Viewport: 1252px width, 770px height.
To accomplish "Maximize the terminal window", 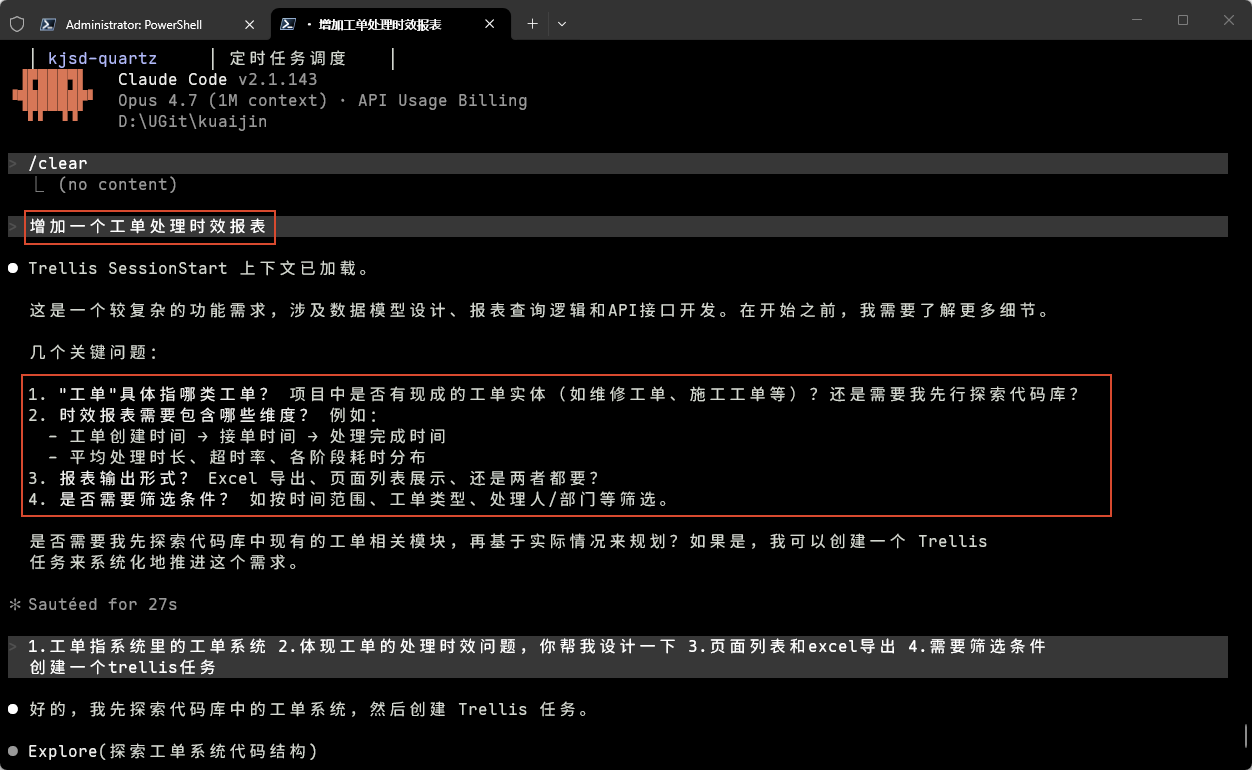I will [1182, 20].
